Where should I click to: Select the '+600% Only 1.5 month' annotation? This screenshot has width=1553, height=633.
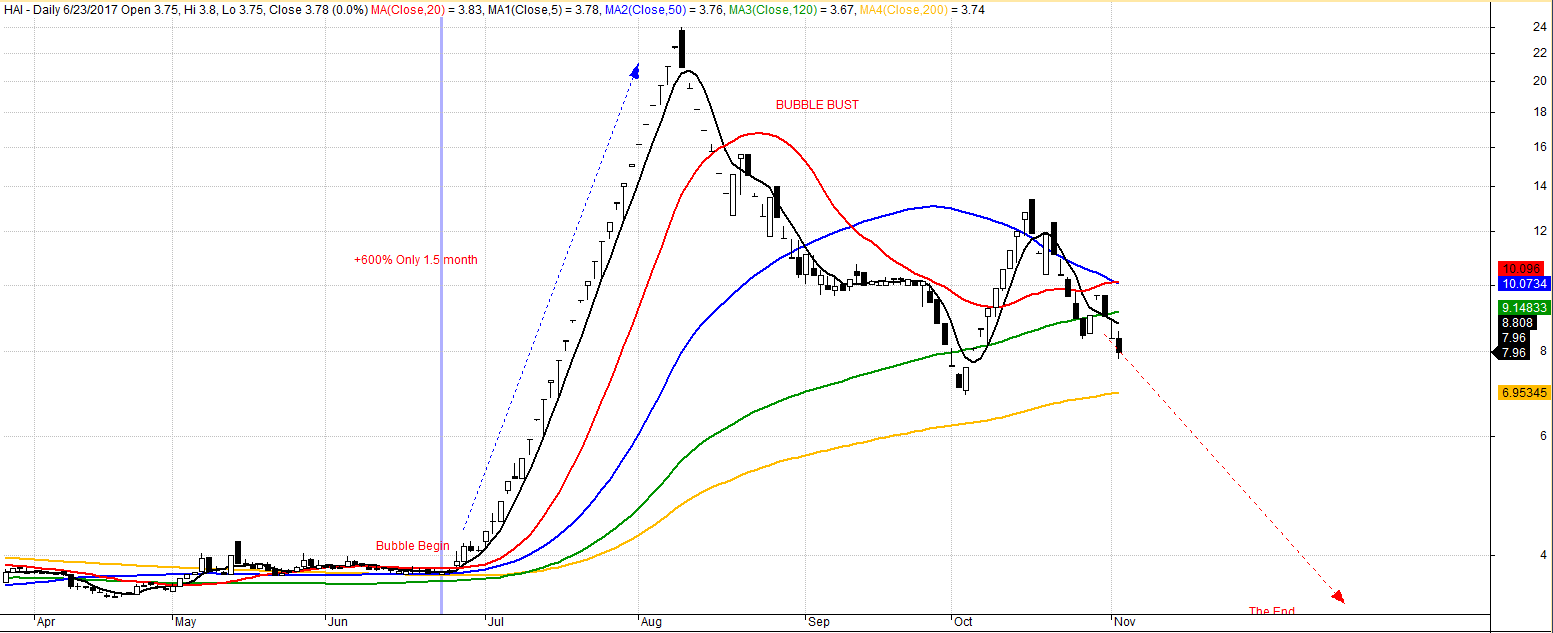click(x=415, y=260)
